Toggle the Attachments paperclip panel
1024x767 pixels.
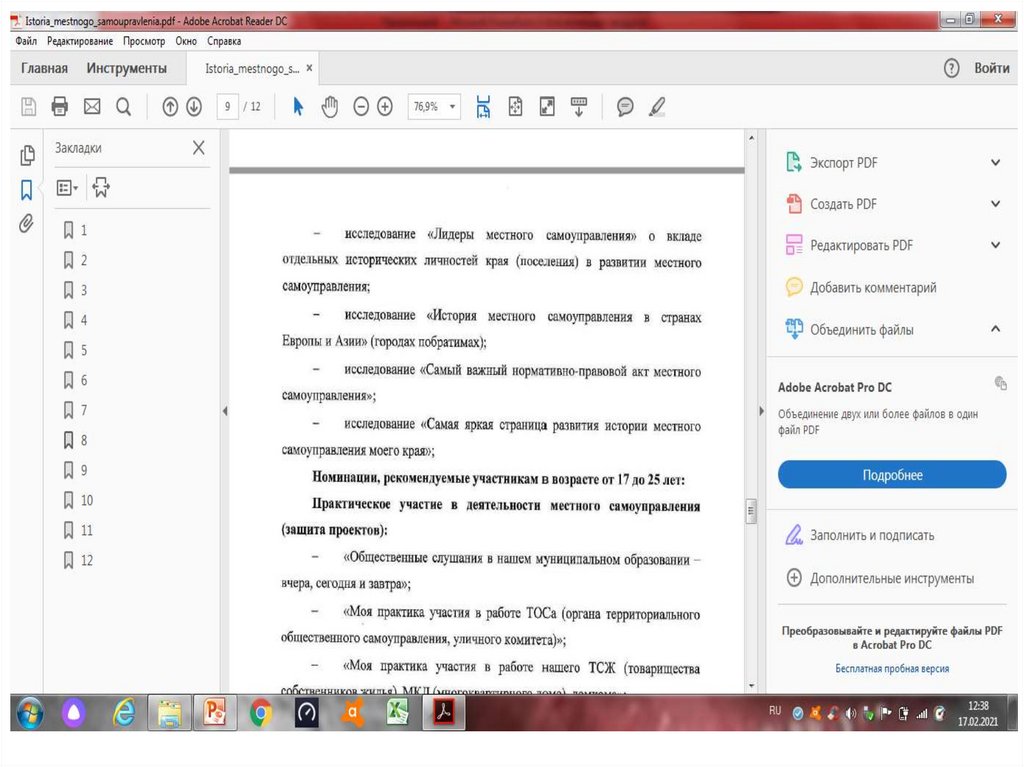click(x=27, y=223)
